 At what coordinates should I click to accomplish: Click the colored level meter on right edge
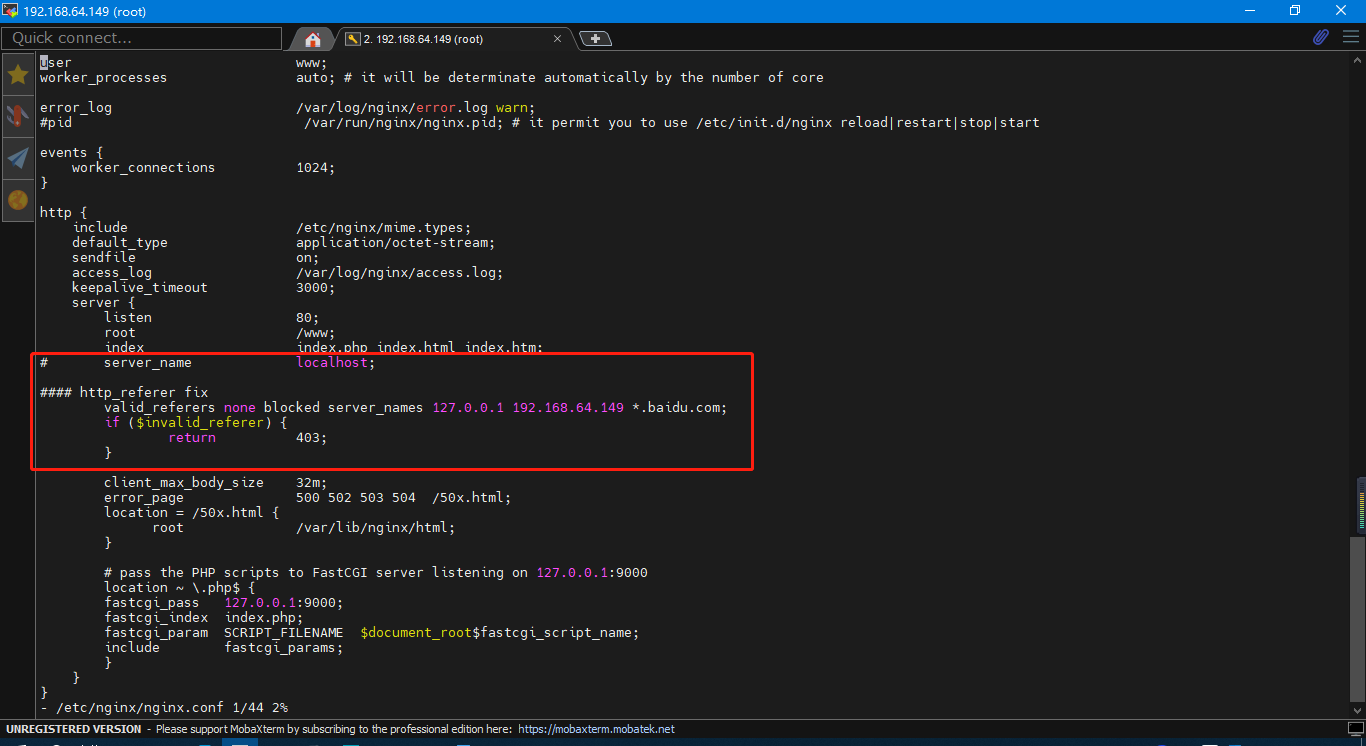coord(1359,505)
